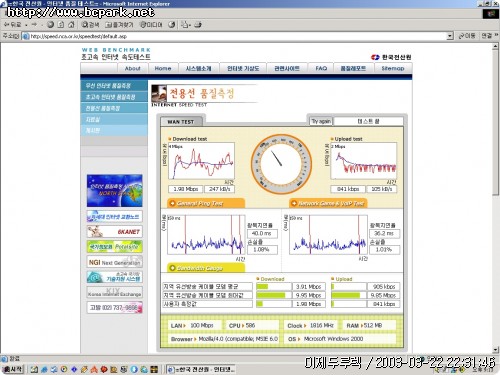Click the General Ping Test orange header
500x375 pixels.
click(x=206, y=203)
